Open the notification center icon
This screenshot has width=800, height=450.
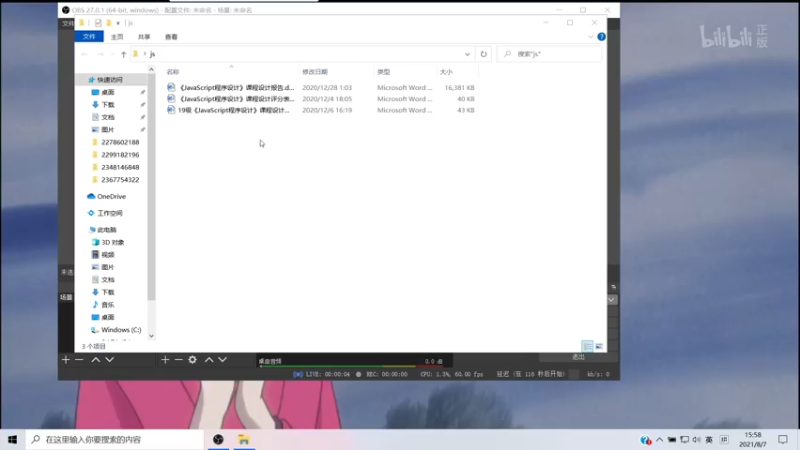pyautogui.click(x=783, y=439)
